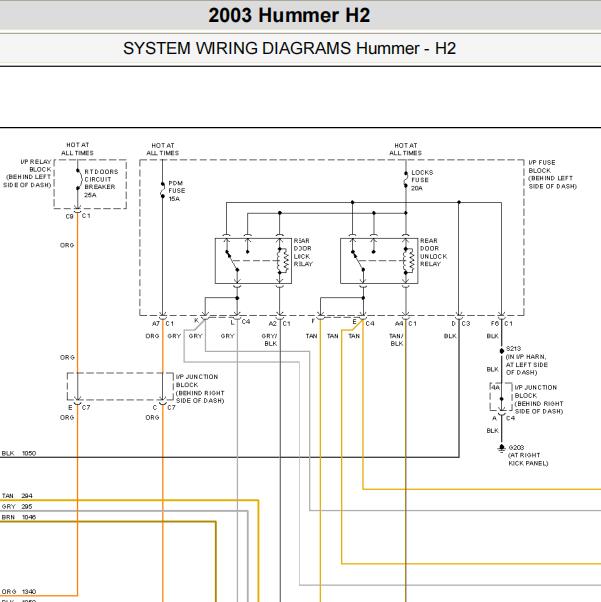
Task: Click the "TAN/BLK" wire color label
Action: (x=396, y=339)
